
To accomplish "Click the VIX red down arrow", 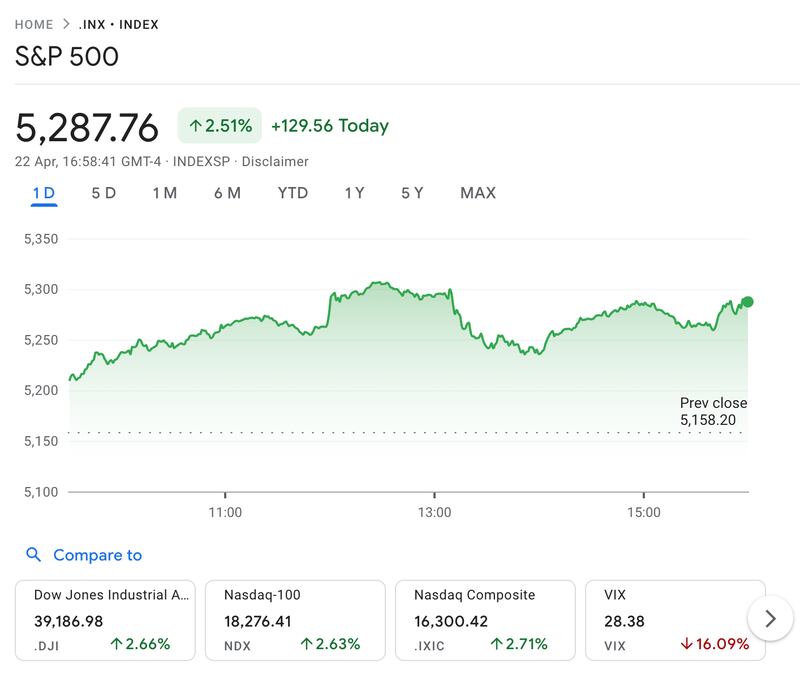I will click(686, 644).
